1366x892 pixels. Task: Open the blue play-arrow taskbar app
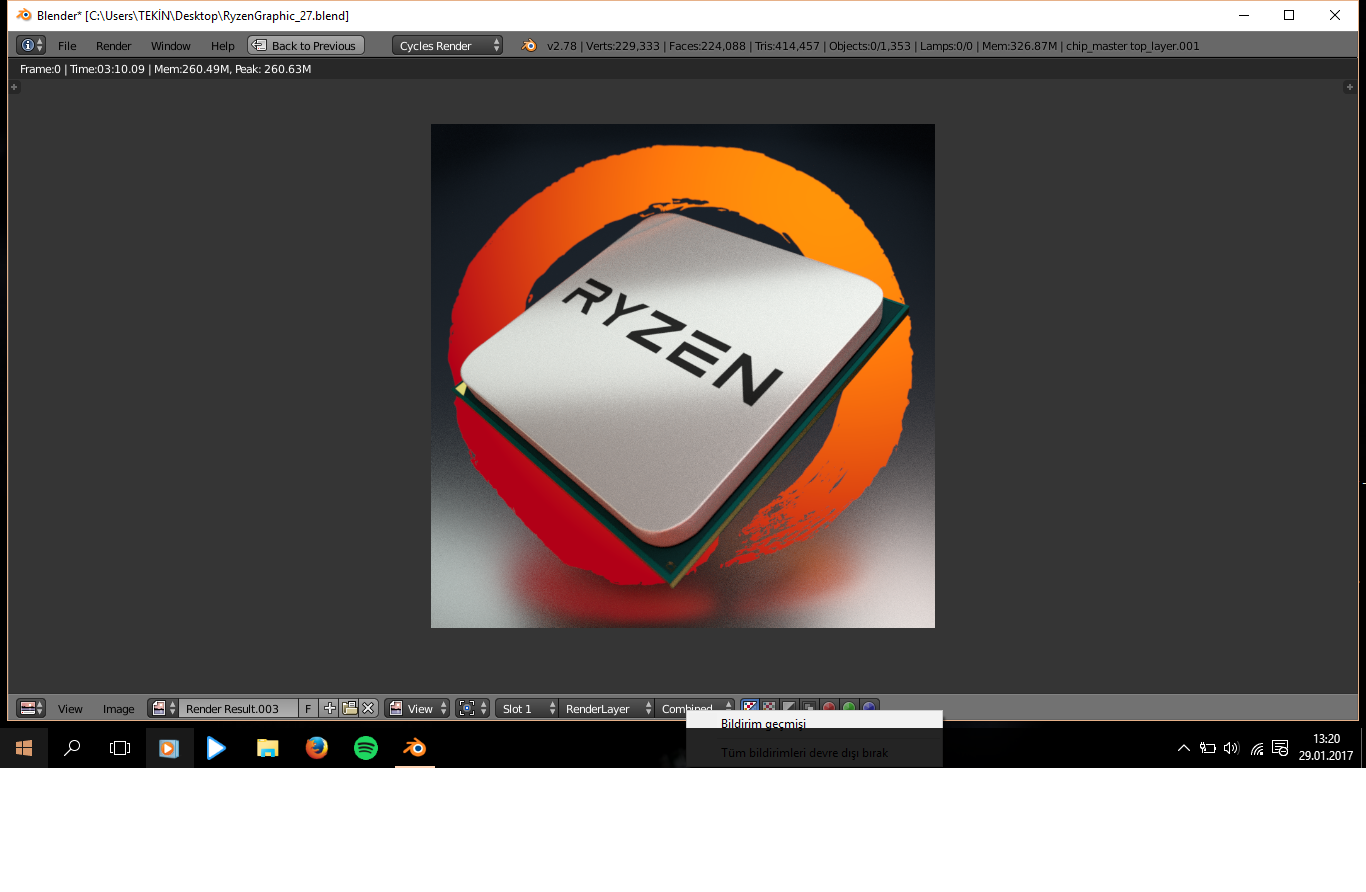coord(217,747)
